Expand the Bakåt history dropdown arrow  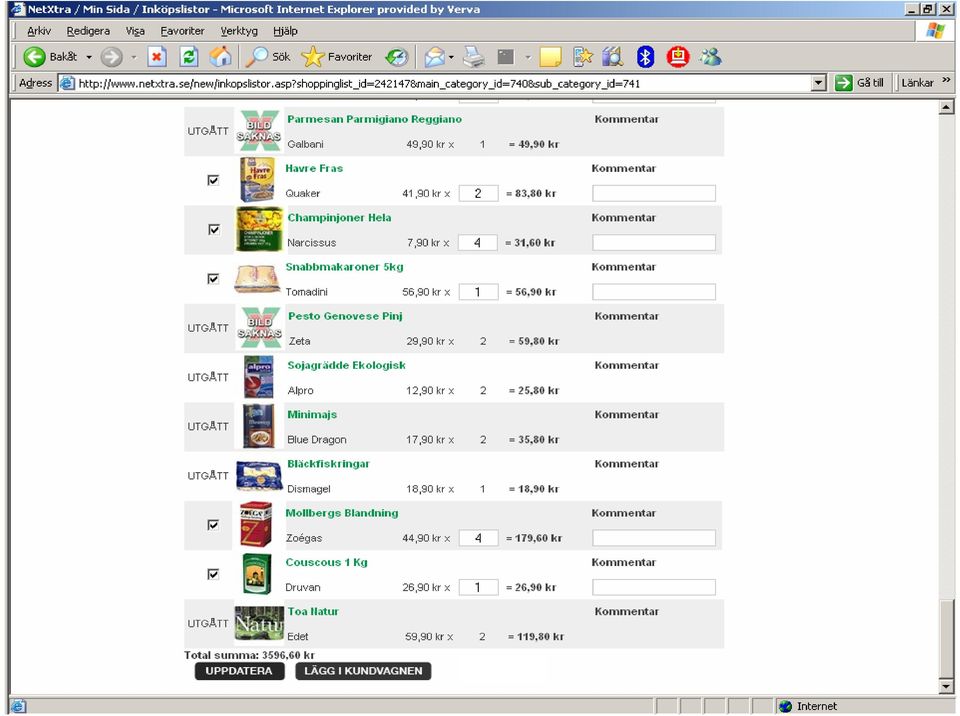pyautogui.click(x=89, y=57)
